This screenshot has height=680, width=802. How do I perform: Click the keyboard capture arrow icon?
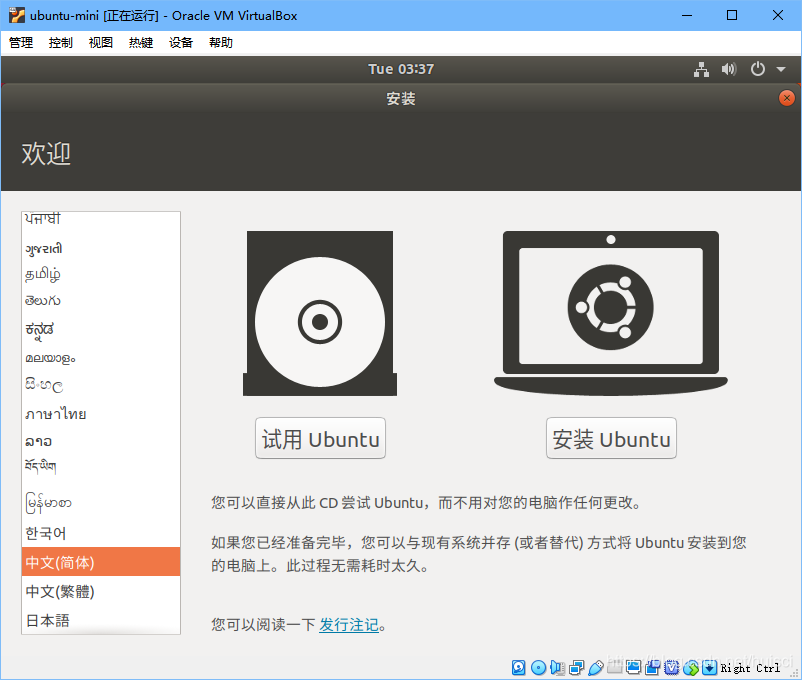(709, 667)
